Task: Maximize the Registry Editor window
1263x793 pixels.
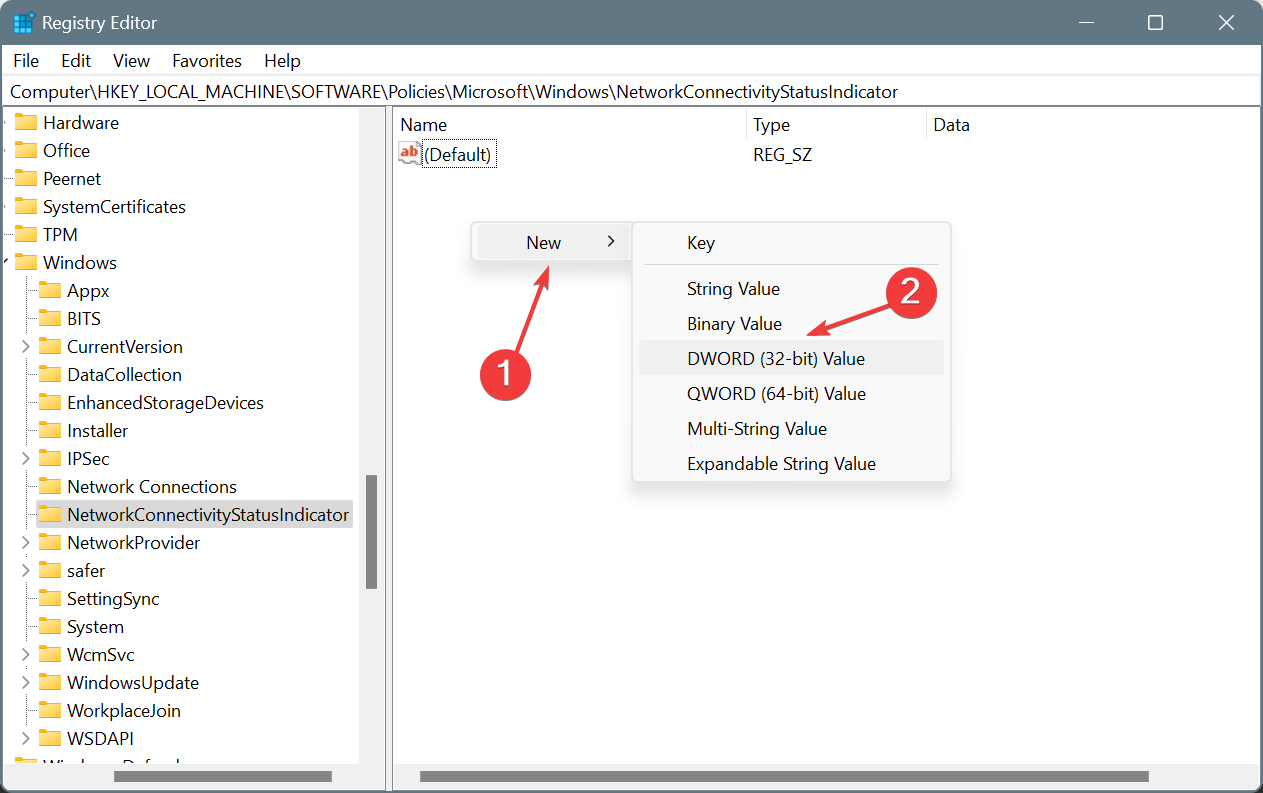Action: tap(1155, 22)
